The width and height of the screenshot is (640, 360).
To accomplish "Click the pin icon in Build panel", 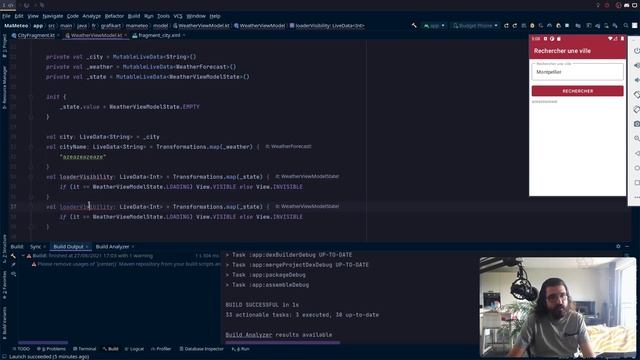I will (13, 265).
